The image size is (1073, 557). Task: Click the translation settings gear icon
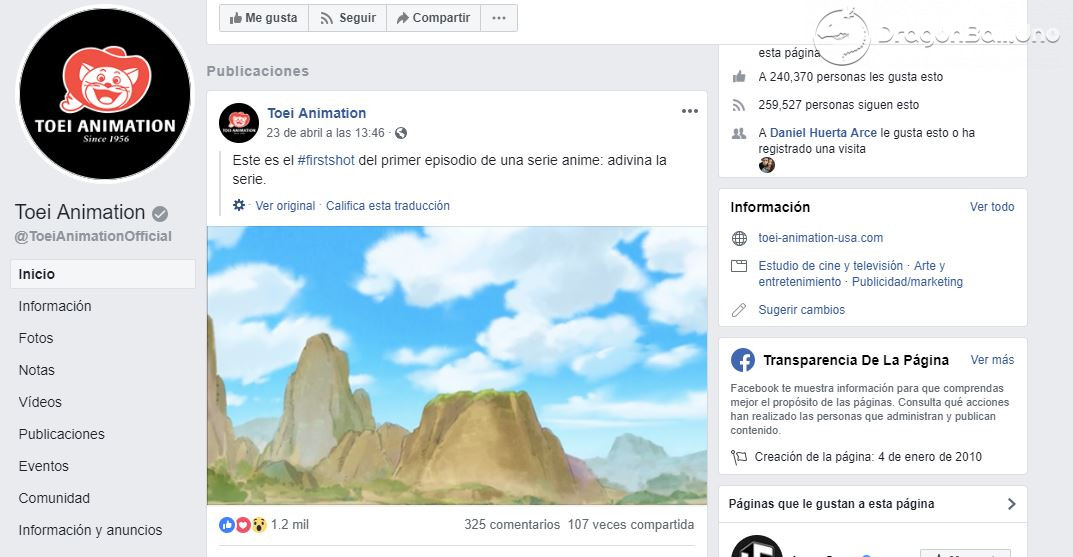239,205
